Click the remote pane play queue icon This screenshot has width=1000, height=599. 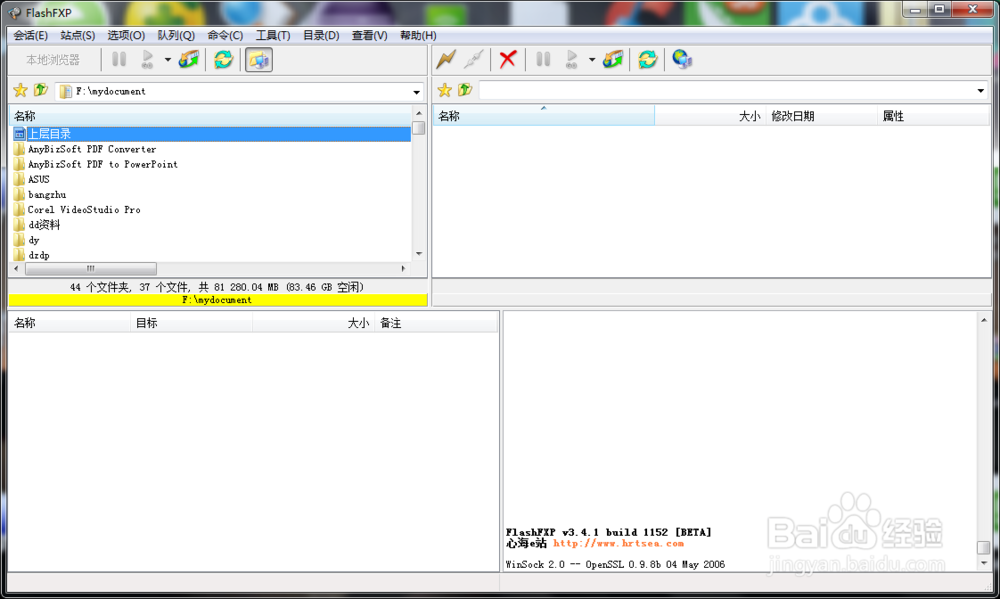pyautogui.click(x=571, y=60)
